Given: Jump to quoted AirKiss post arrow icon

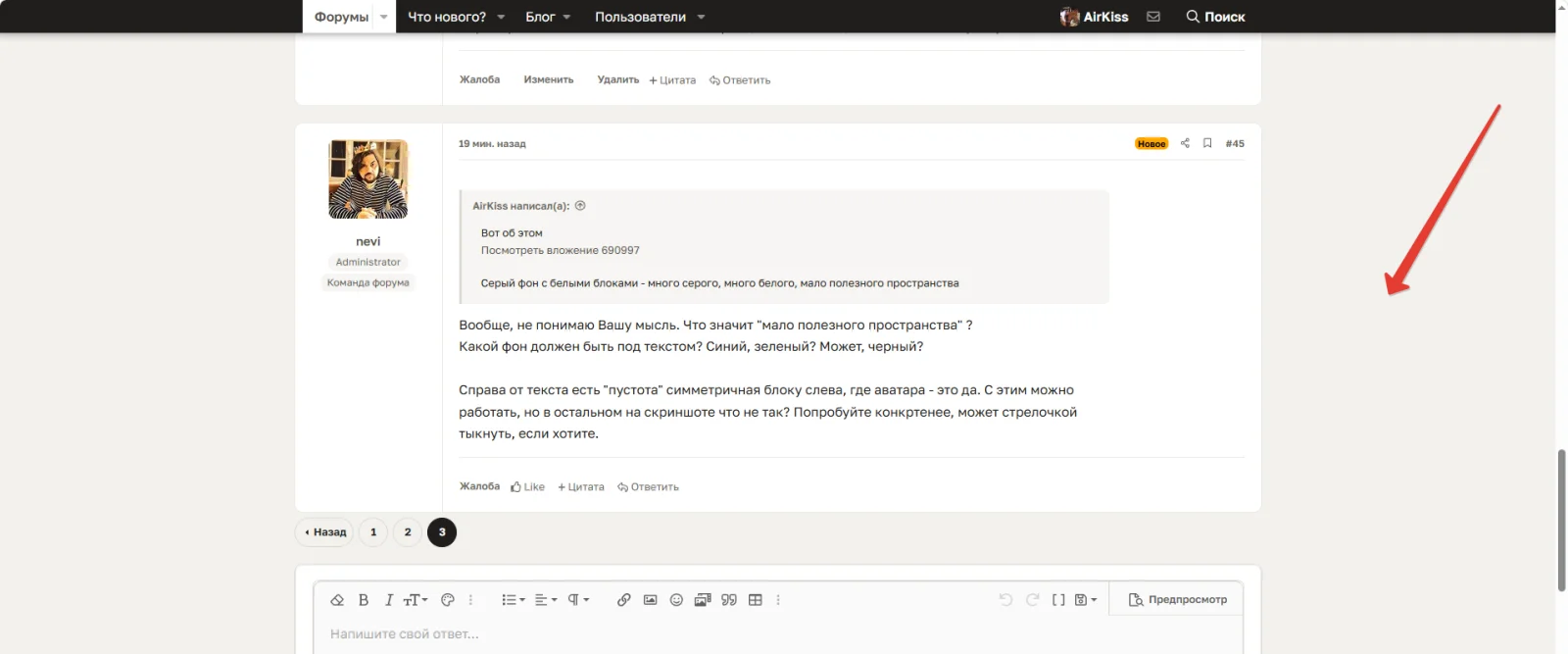Looking at the screenshot, I should pos(580,206).
